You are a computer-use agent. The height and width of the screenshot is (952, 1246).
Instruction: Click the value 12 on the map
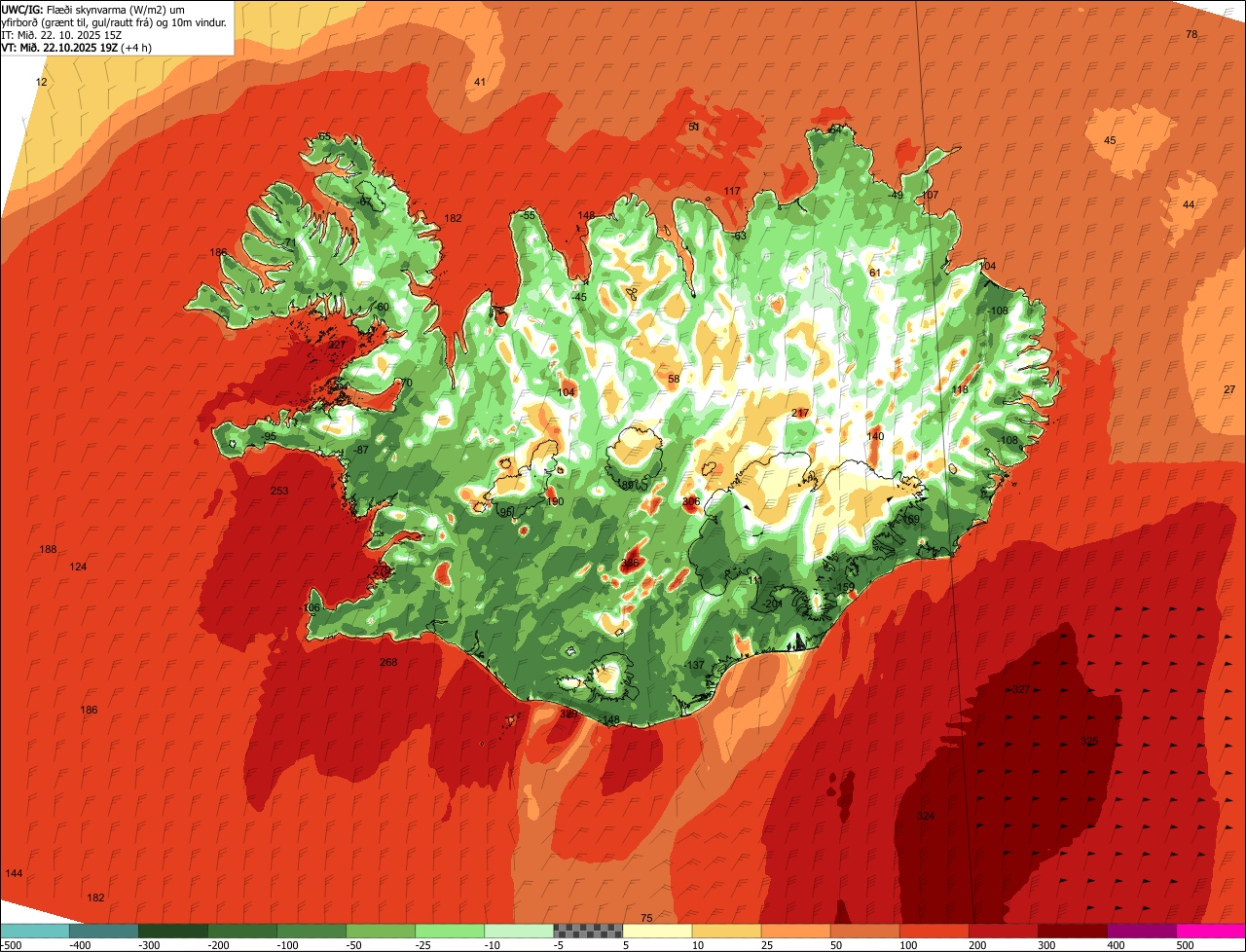(41, 83)
